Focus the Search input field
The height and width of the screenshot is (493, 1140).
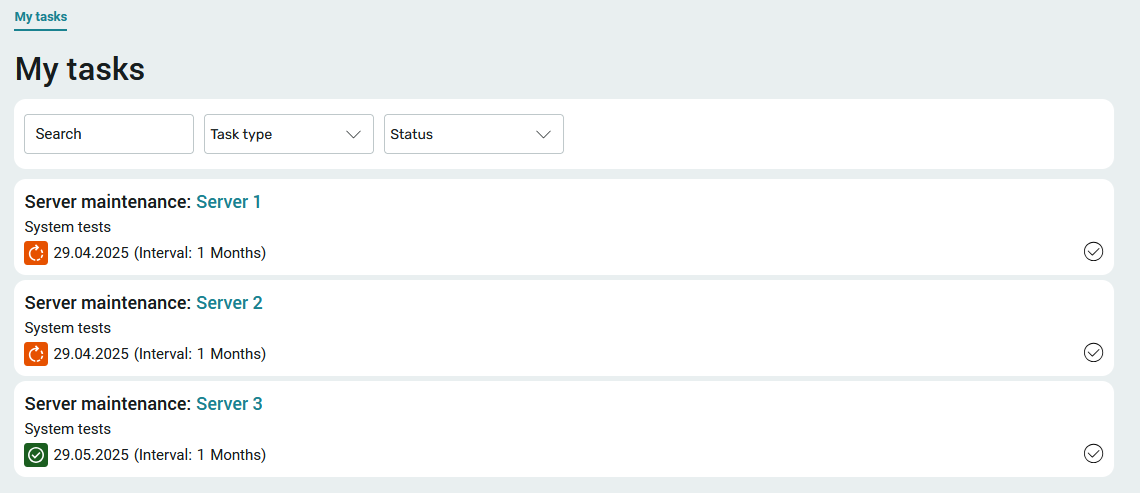point(109,134)
